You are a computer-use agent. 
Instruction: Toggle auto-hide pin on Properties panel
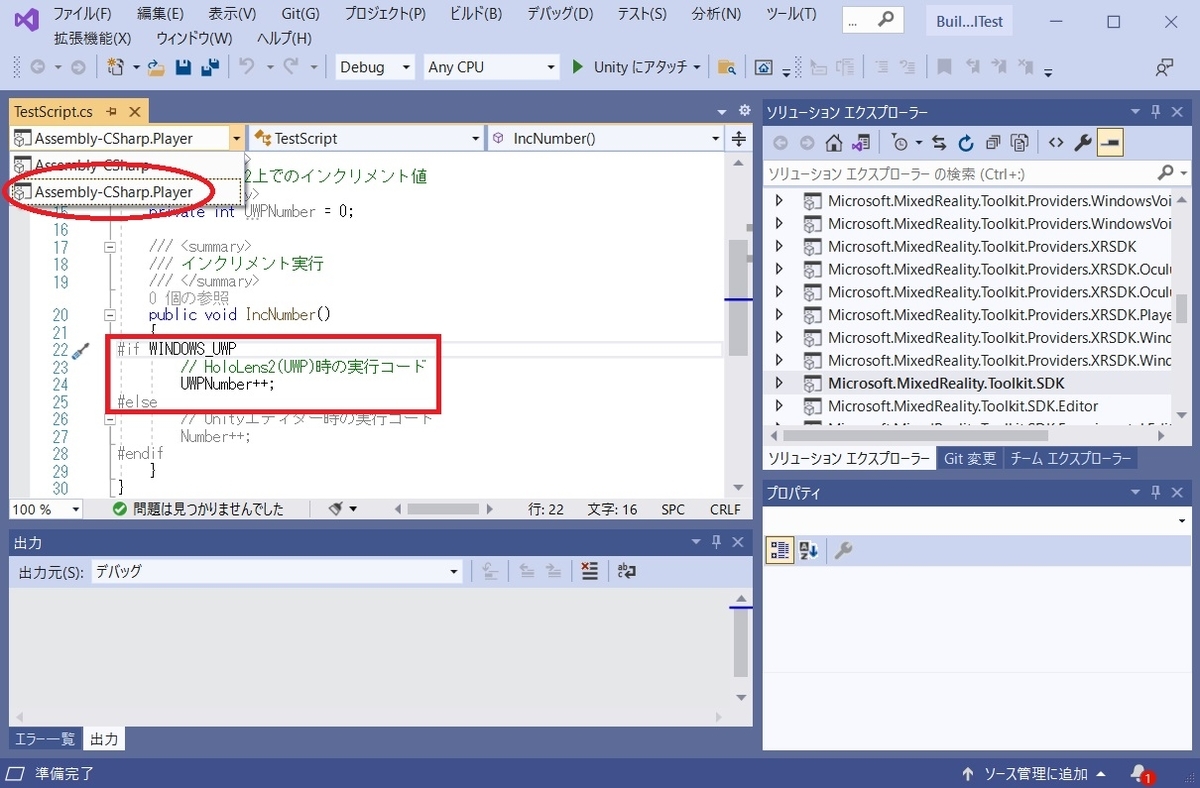click(1156, 492)
